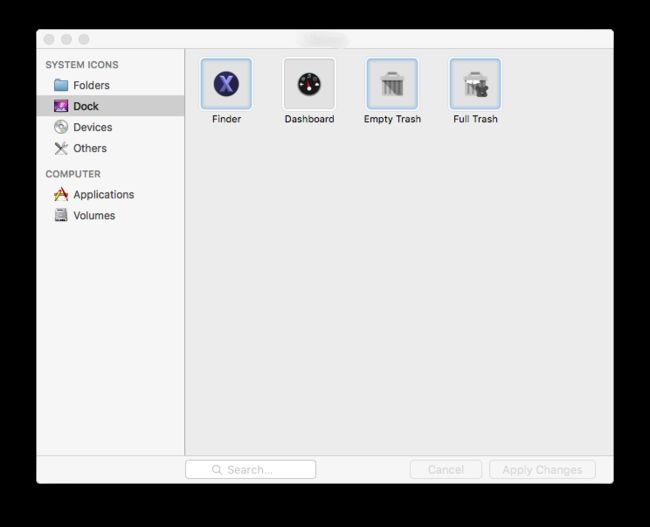Open the Devices sidebar category
The width and height of the screenshot is (650, 527).
(110, 127)
